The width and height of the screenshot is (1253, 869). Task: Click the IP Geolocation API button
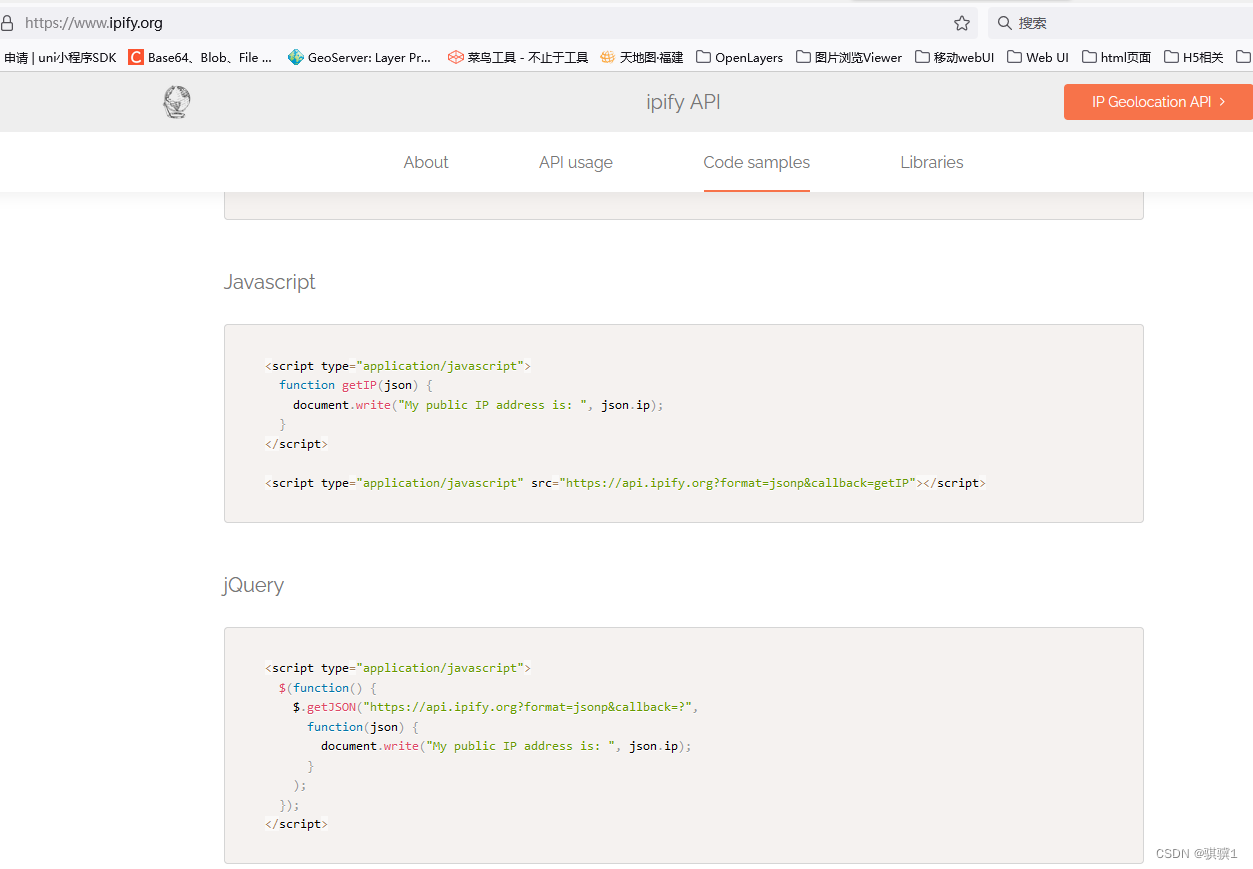pyautogui.click(x=1158, y=102)
